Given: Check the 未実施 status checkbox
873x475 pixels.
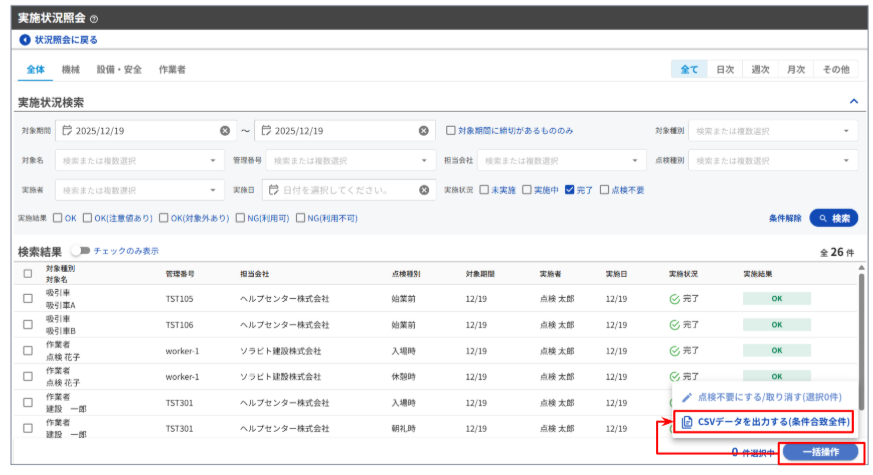Looking at the screenshot, I should (485, 190).
